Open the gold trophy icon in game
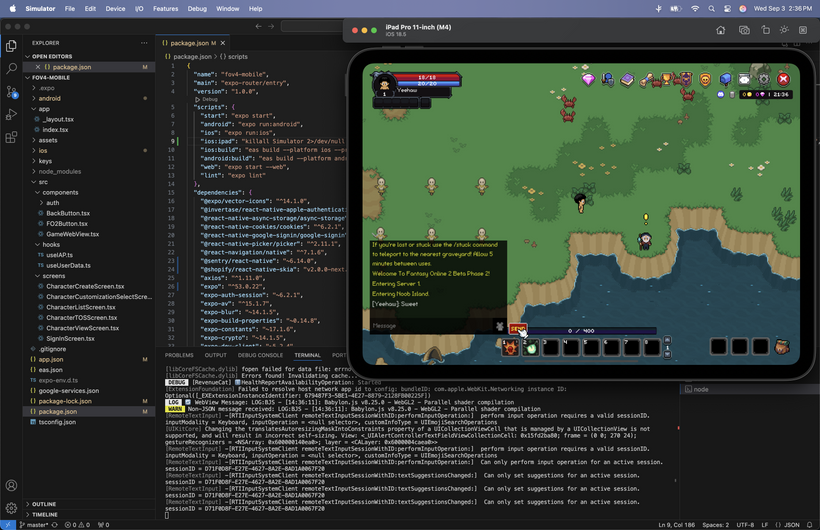The width and height of the screenshot is (820, 530). 666,80
